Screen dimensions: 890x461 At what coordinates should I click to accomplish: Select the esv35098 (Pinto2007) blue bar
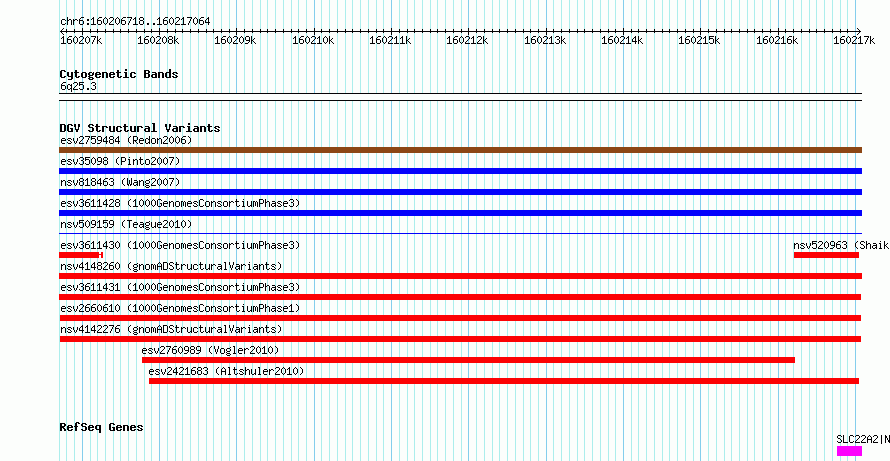(460, 171)
